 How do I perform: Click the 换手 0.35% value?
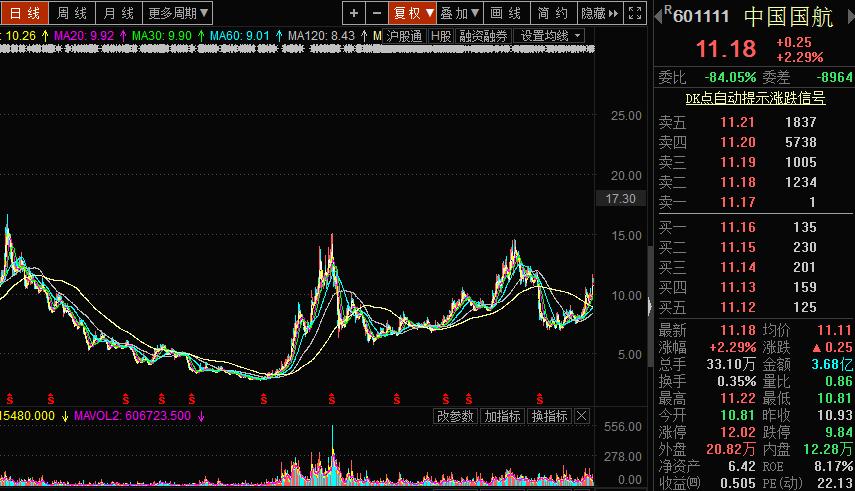737,381
